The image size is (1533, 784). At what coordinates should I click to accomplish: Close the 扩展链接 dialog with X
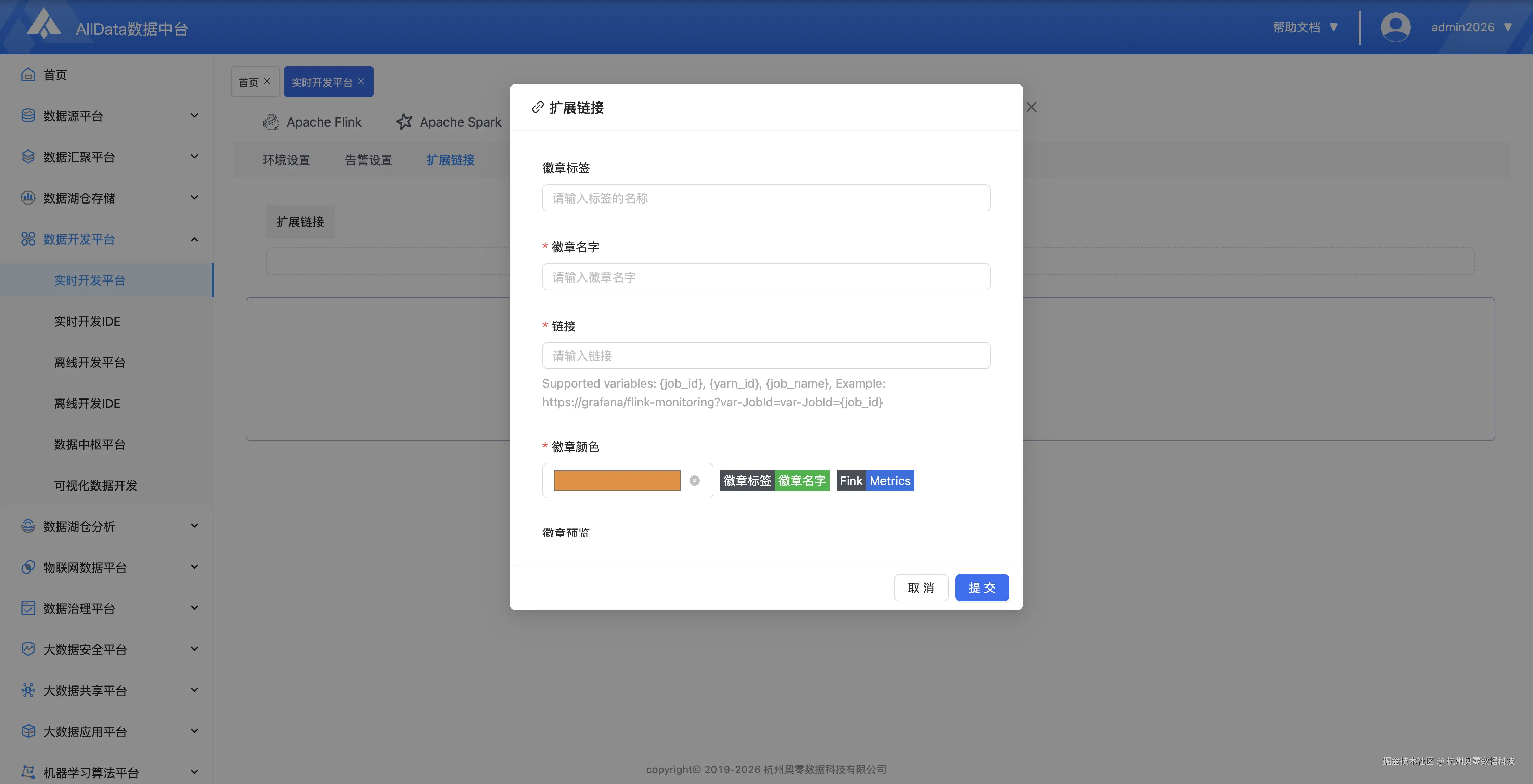[x=1032, y=107]
